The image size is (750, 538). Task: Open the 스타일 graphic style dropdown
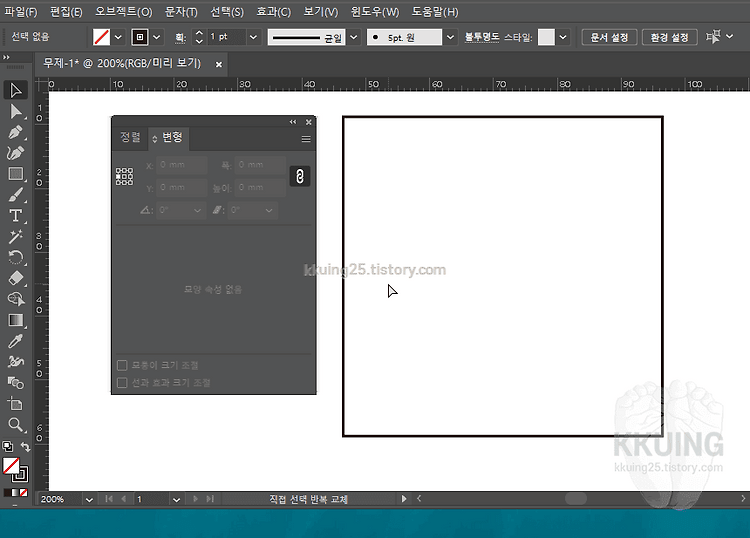[x=563, y=37]
